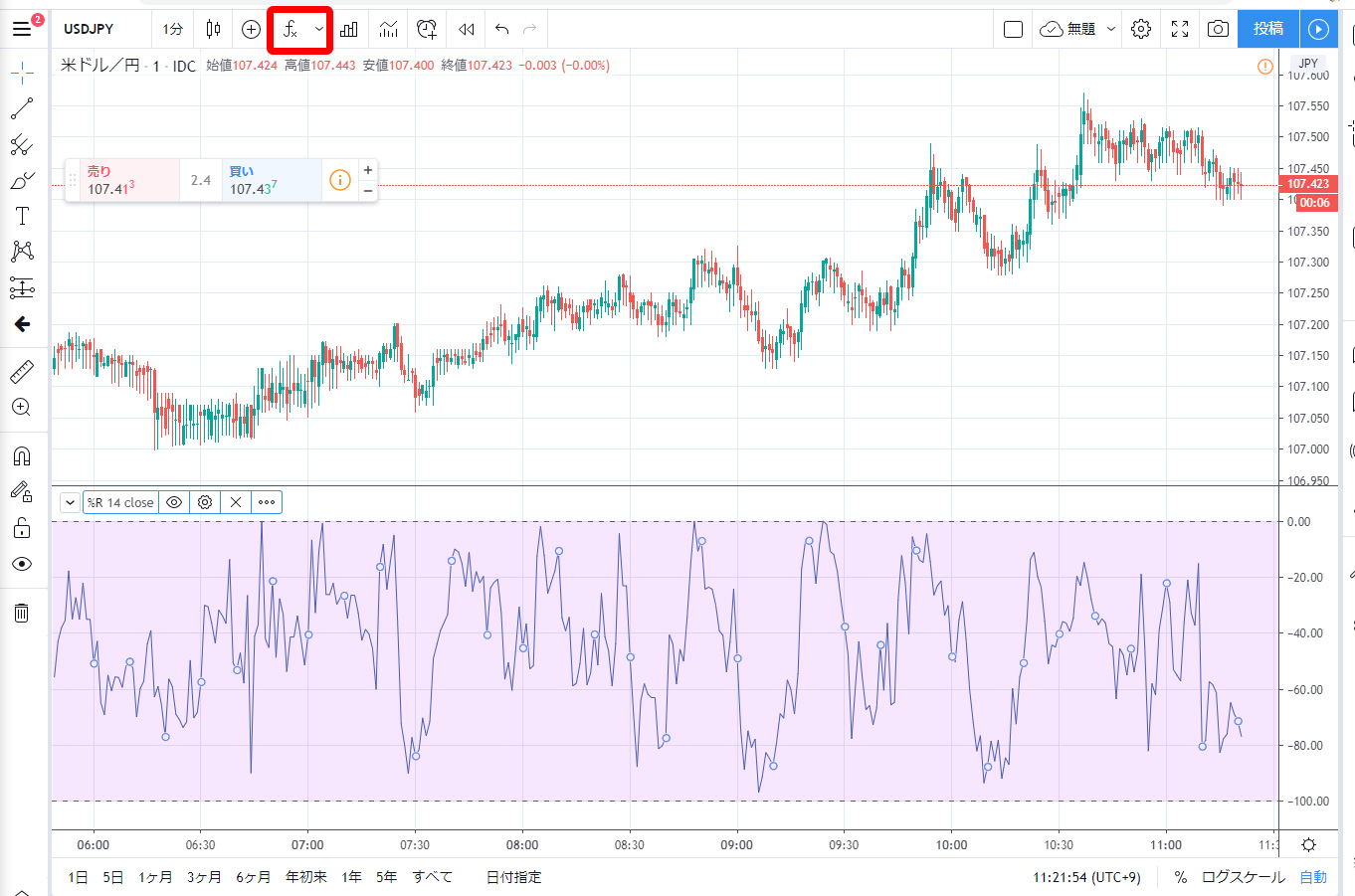The image size is (1355, 896).
Task: Select the 6ヶ月 date range
Action: tap(253, 877)
